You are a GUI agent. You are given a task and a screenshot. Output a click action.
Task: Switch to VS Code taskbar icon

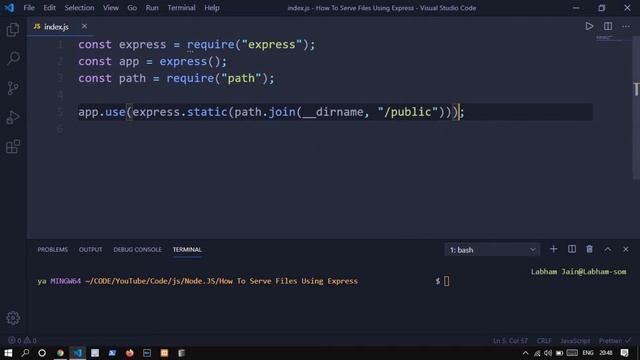tap(78, 353)
